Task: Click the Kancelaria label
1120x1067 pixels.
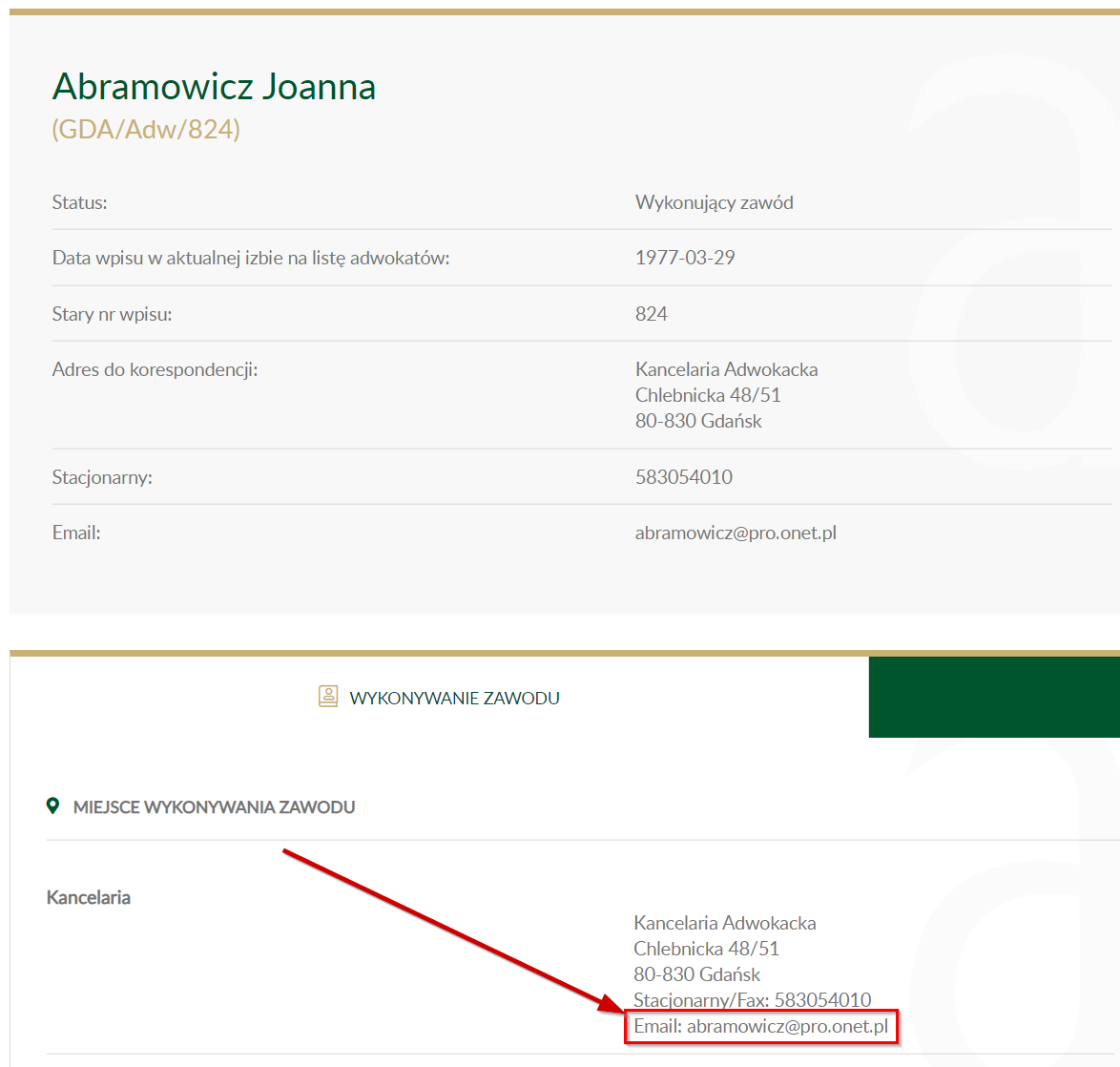Action: [89, 898]
